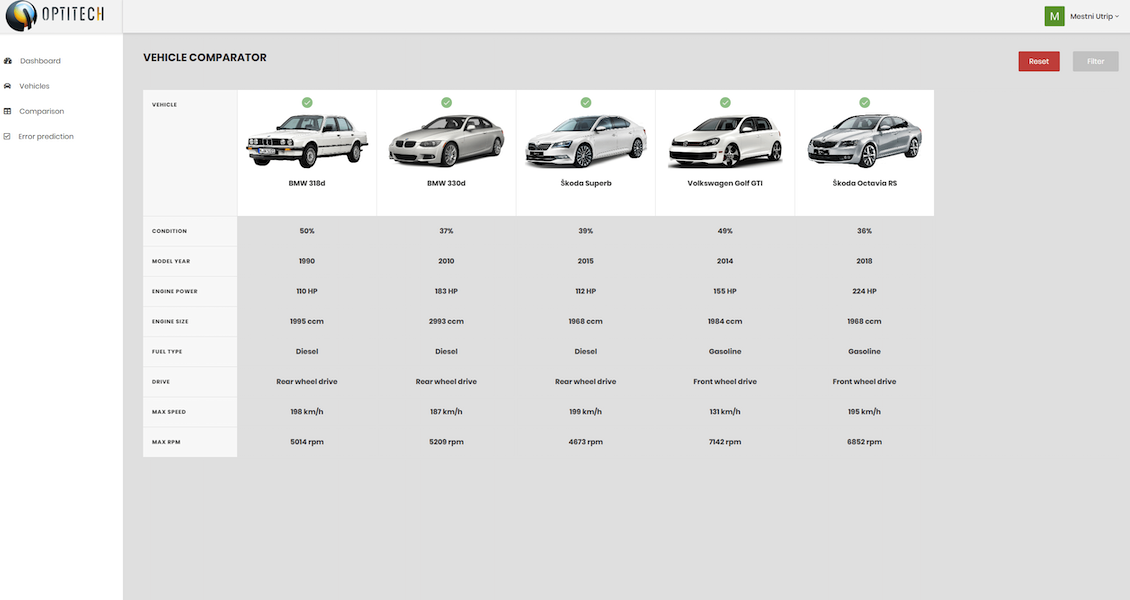
Task: Click the Optitech logo
Action: [55, 15]
